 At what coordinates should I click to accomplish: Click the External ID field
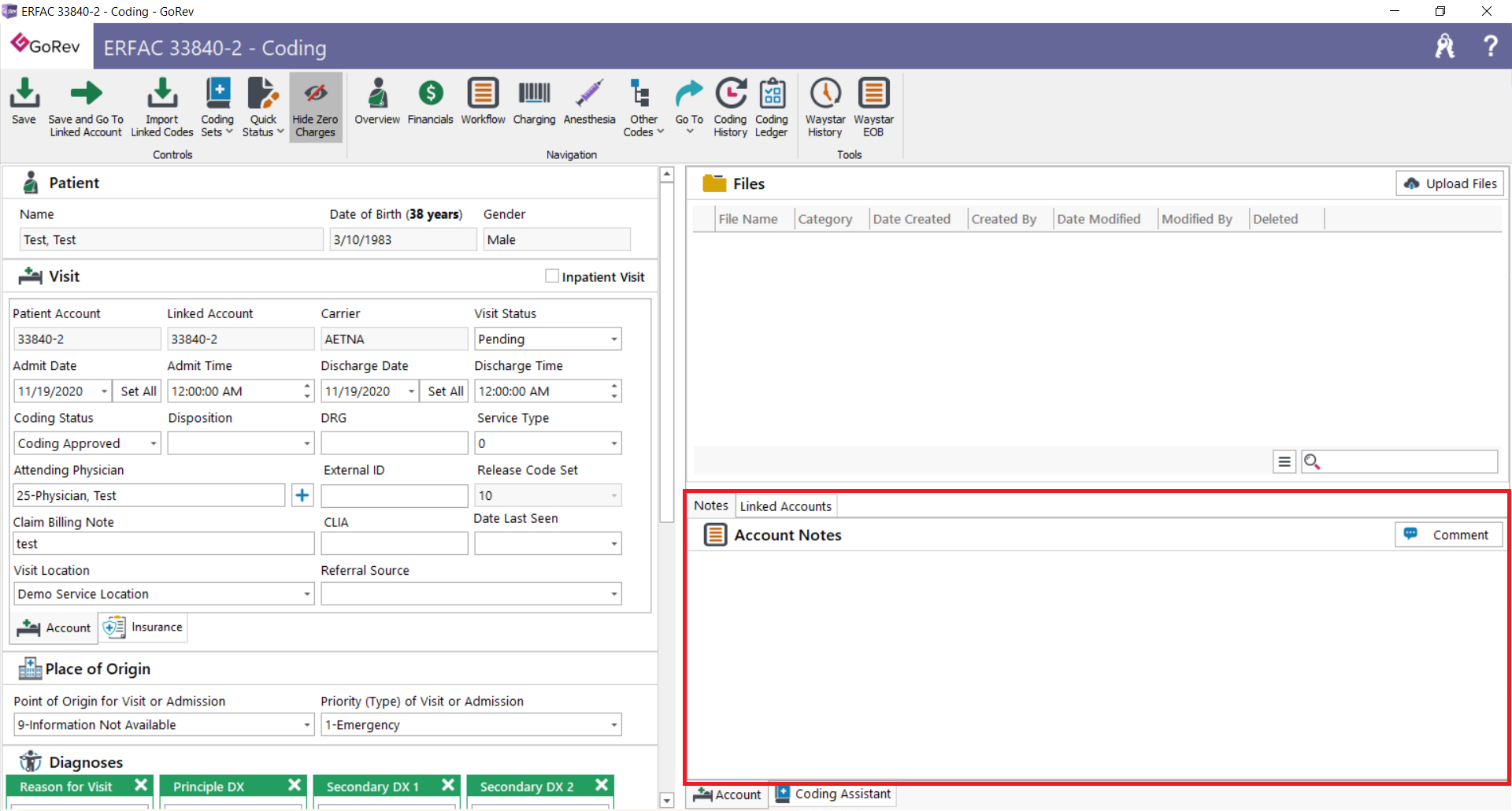(x=394, y=495)
